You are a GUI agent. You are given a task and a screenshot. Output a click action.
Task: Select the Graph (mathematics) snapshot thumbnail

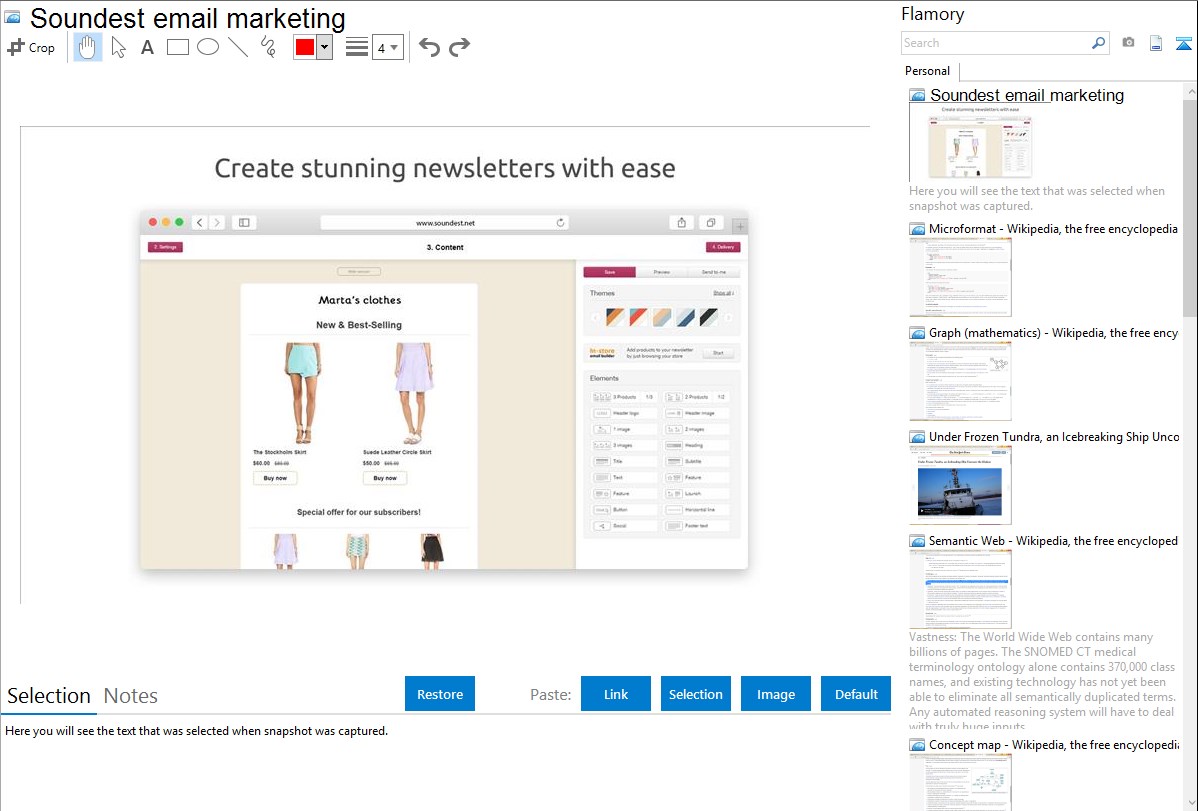960,381
